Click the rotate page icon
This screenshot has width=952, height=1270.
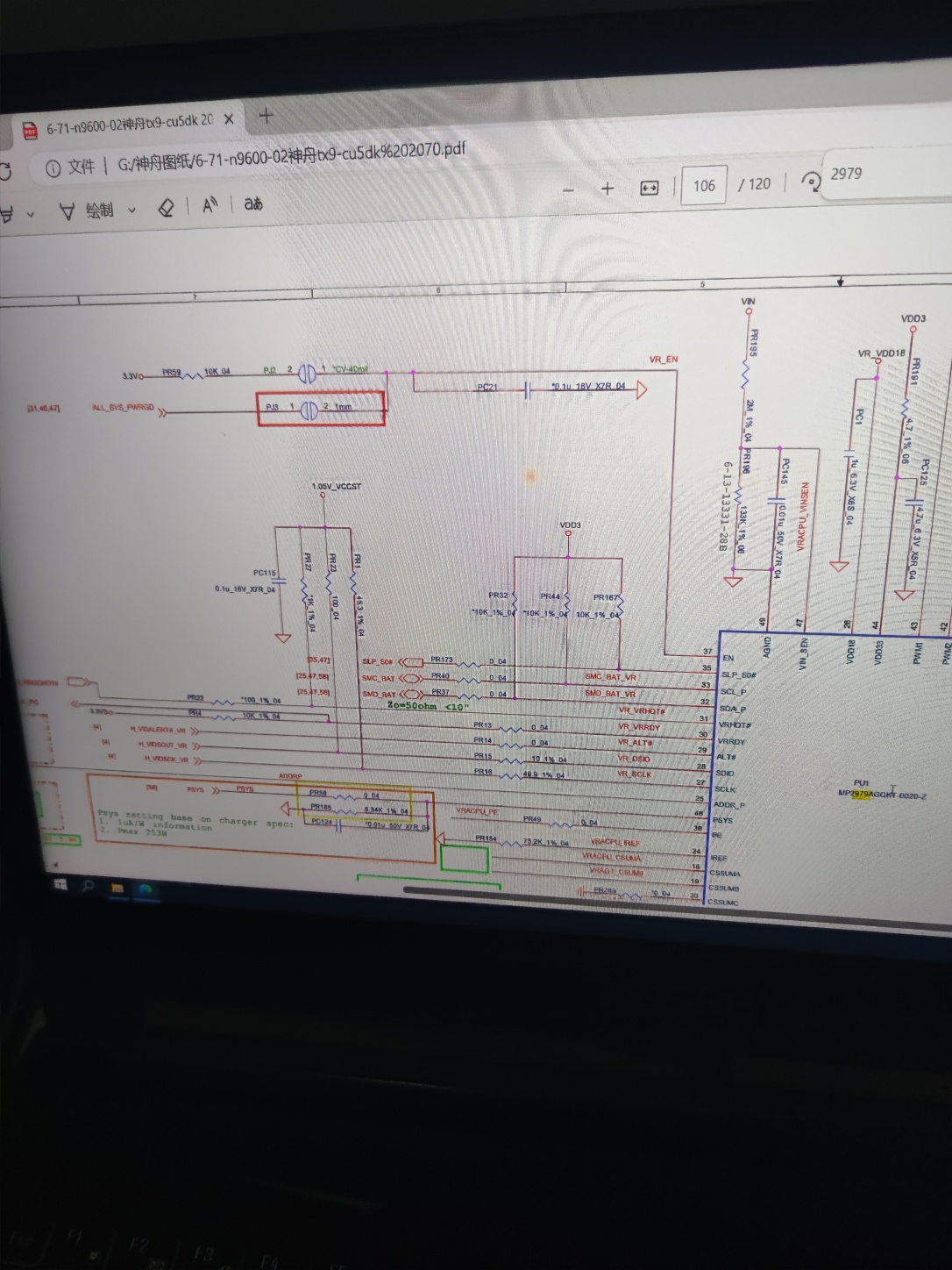[812, 181]
